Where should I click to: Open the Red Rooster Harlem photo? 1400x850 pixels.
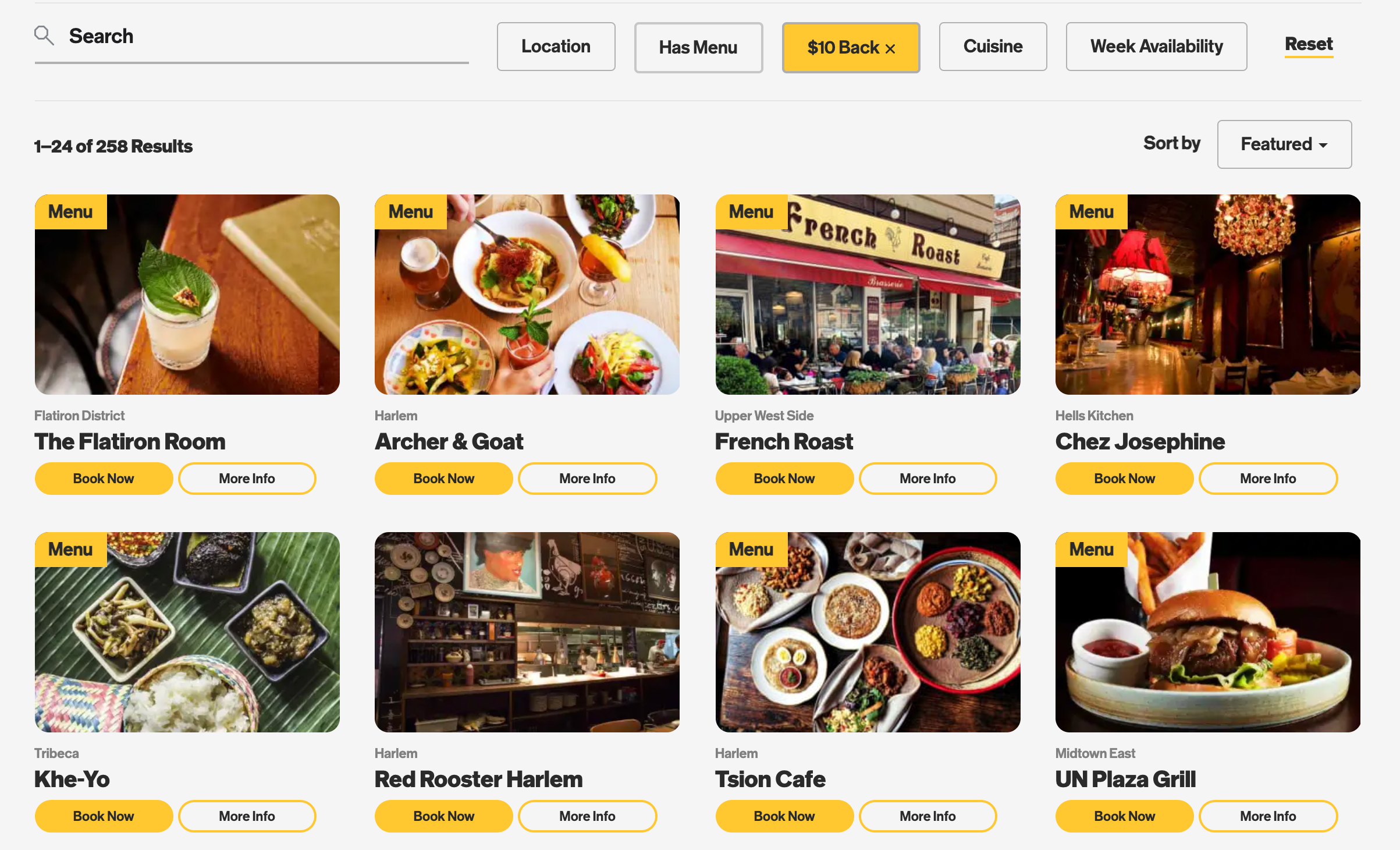click(x=527, y=632)
